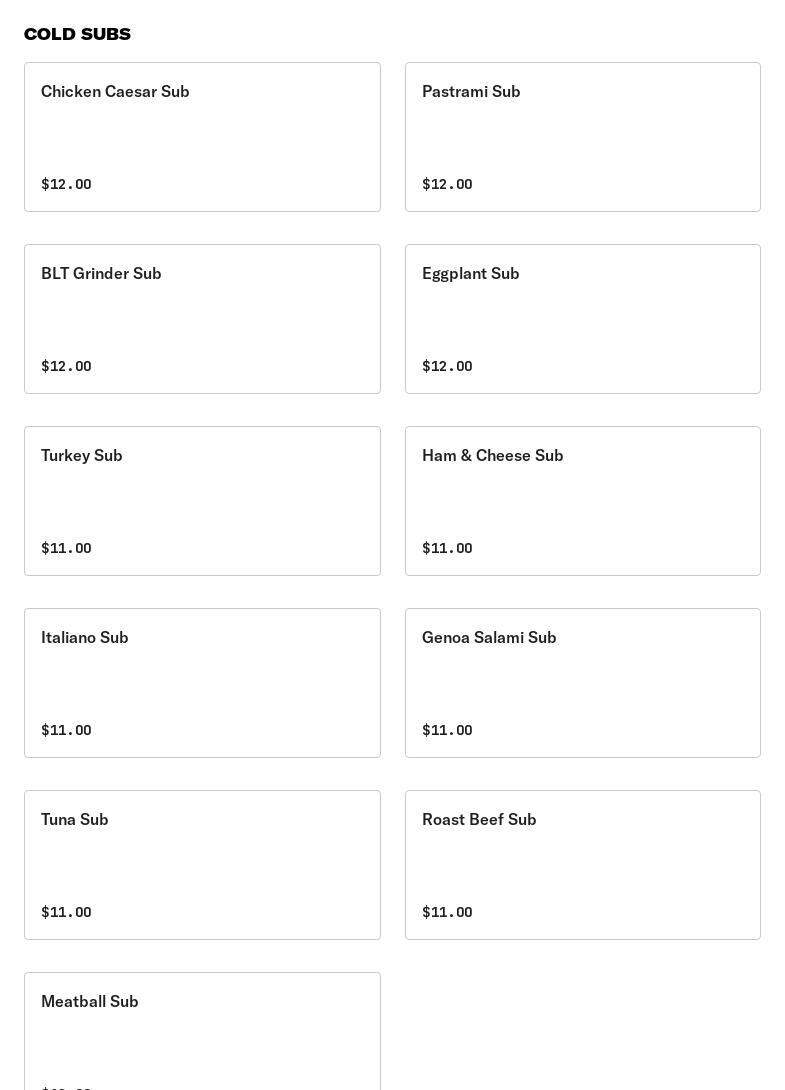Select the Turkey Sub card
The height and width of the screenshot is (1090, 785).
pyautogui.click(x=202, y=501)
